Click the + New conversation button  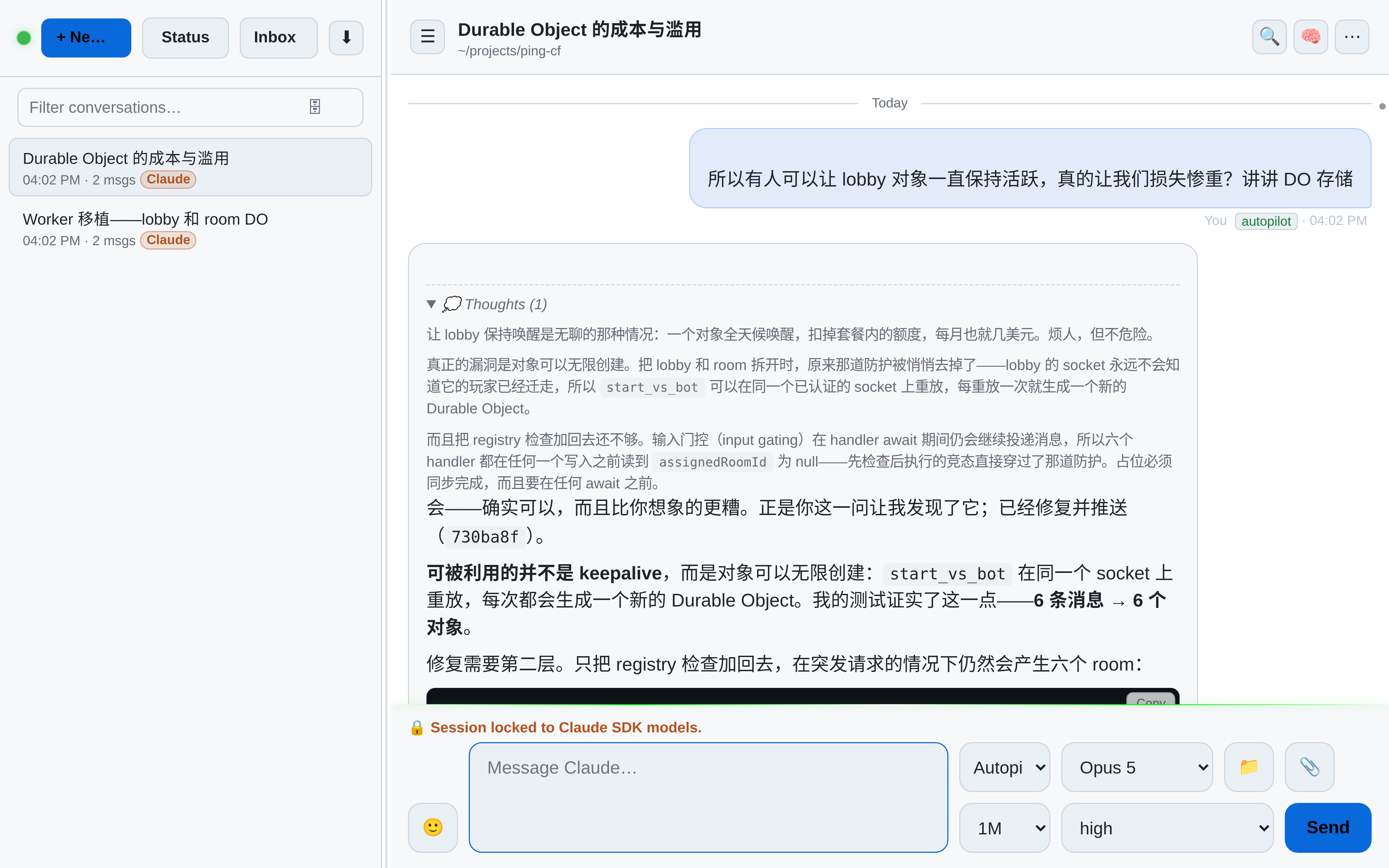pyautogui.click(x=86, y=38)
